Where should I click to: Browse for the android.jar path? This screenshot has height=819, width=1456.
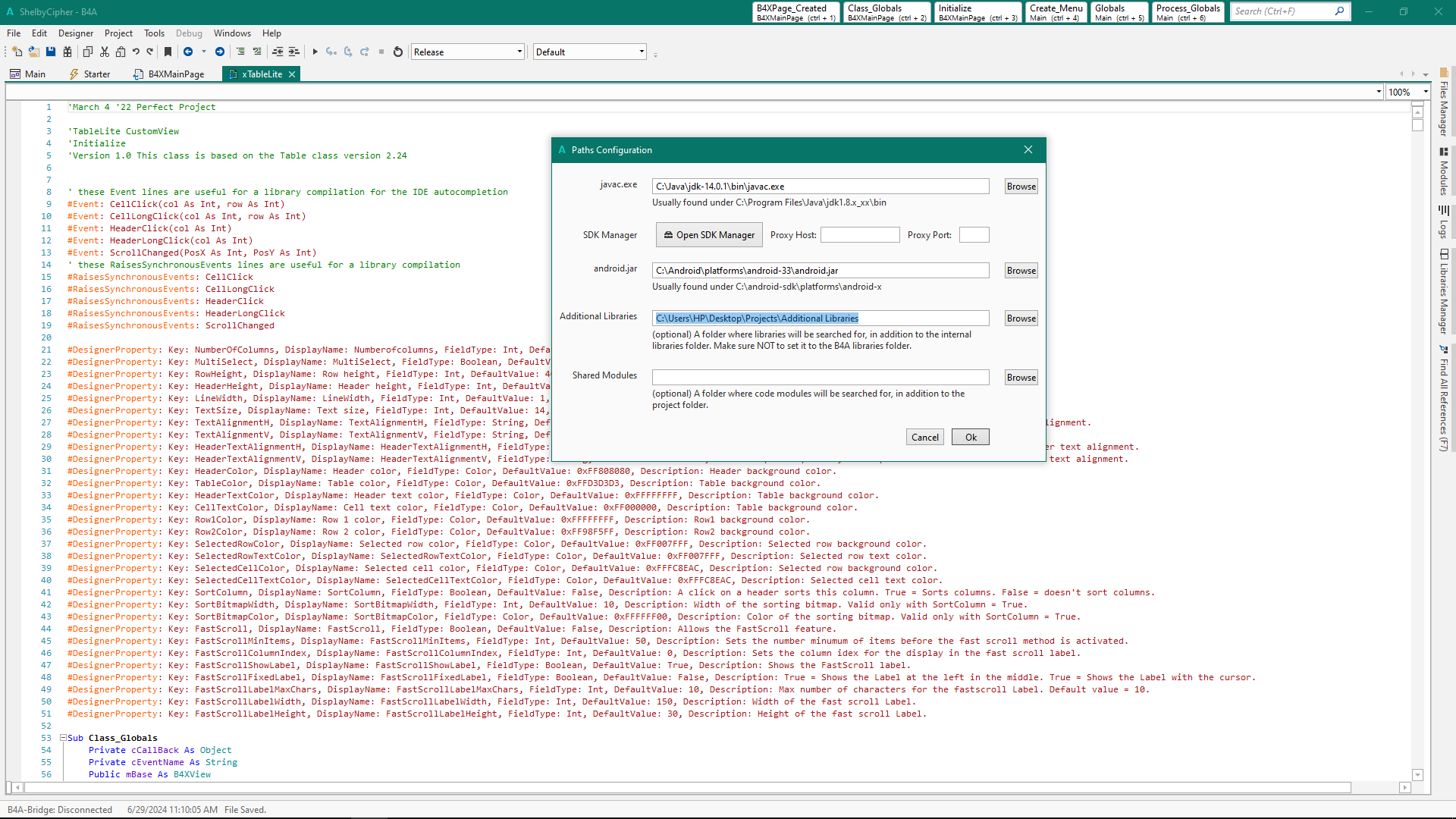coord(1021,271)
